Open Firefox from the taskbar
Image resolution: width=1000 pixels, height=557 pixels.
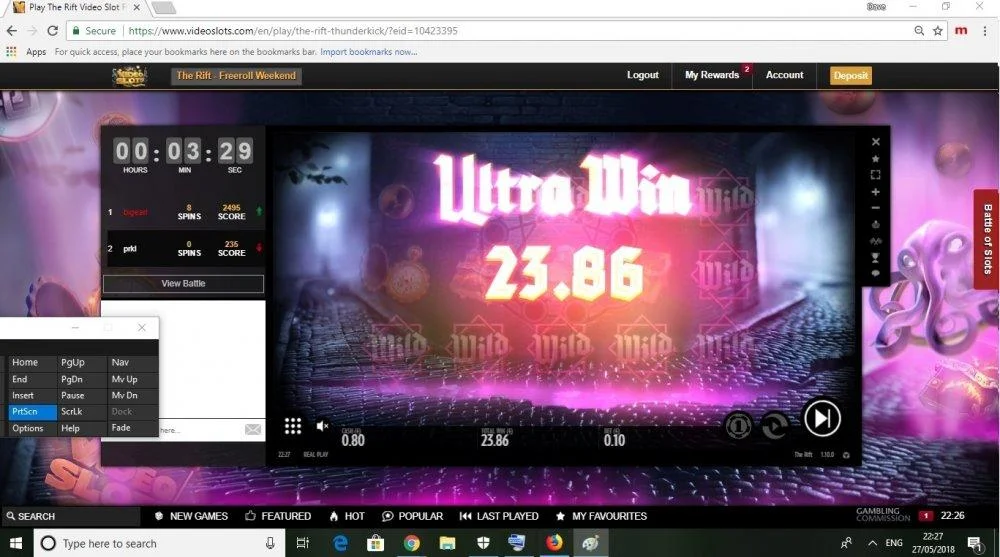click(554, 543)
